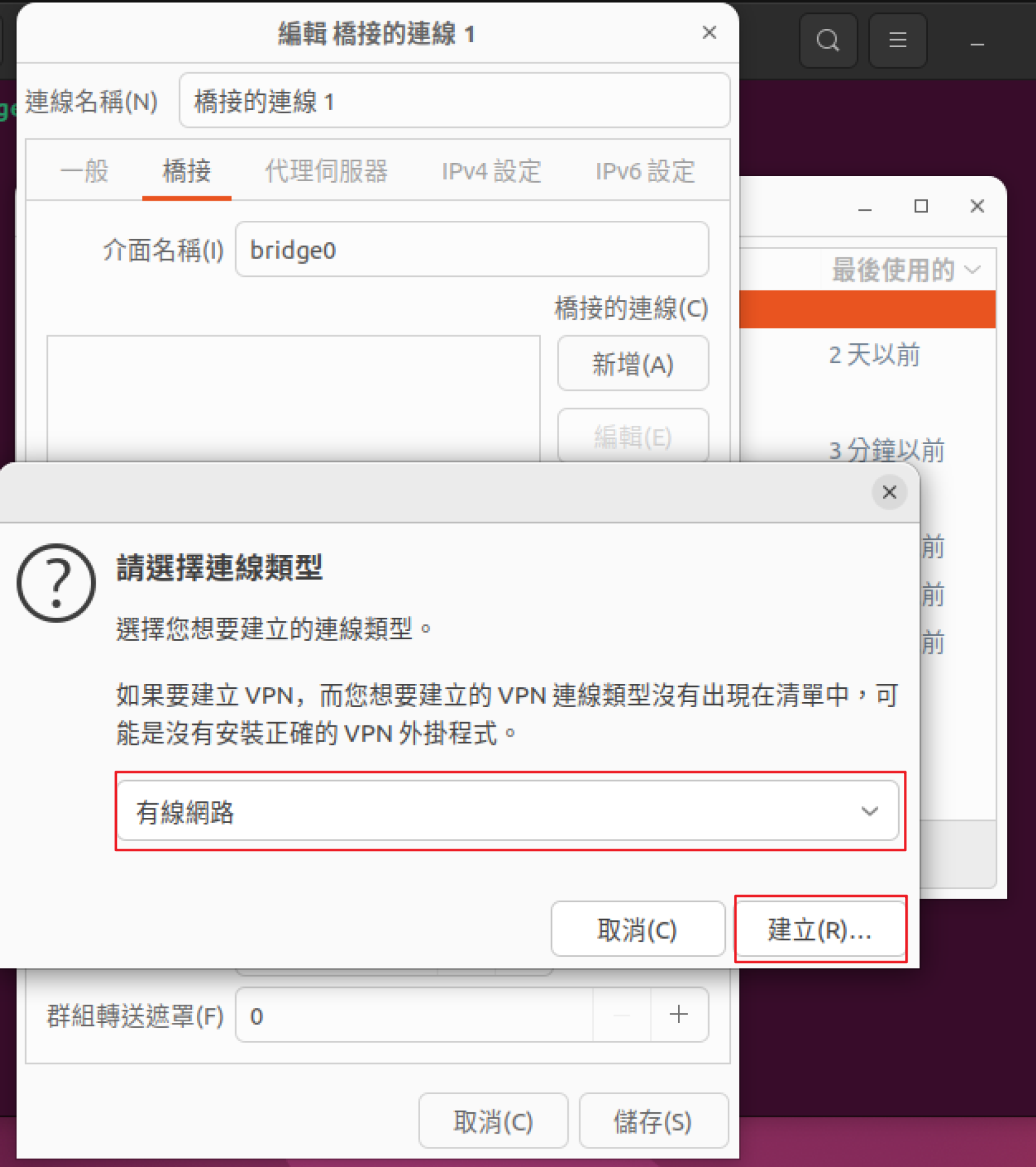The image size is (1036, 1167).
Task: Decrease the group forward mask value
Action: (621, 1015)
